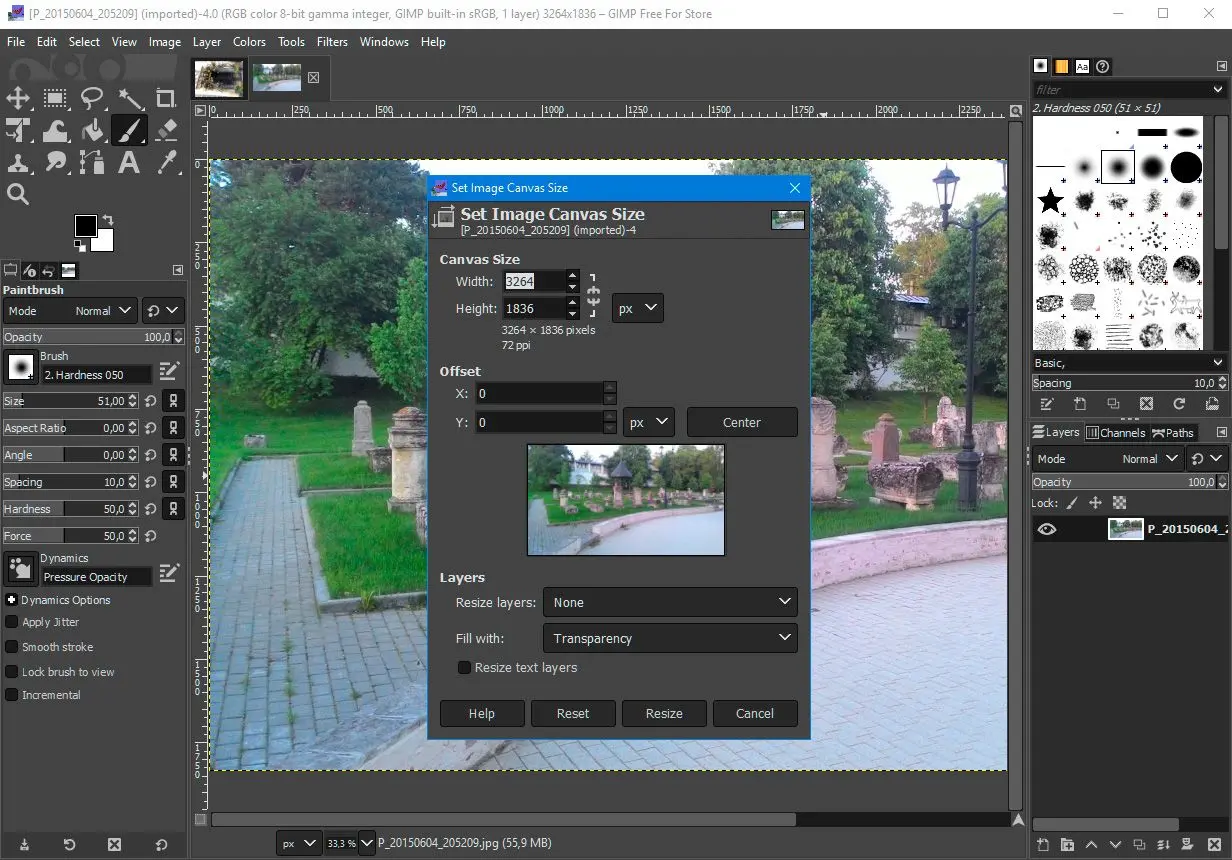Switch to the Paths tab

click(1173, 433)
